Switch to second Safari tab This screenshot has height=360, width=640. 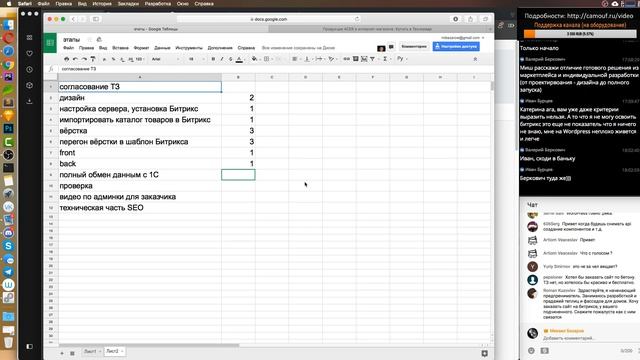click(377, 29)
